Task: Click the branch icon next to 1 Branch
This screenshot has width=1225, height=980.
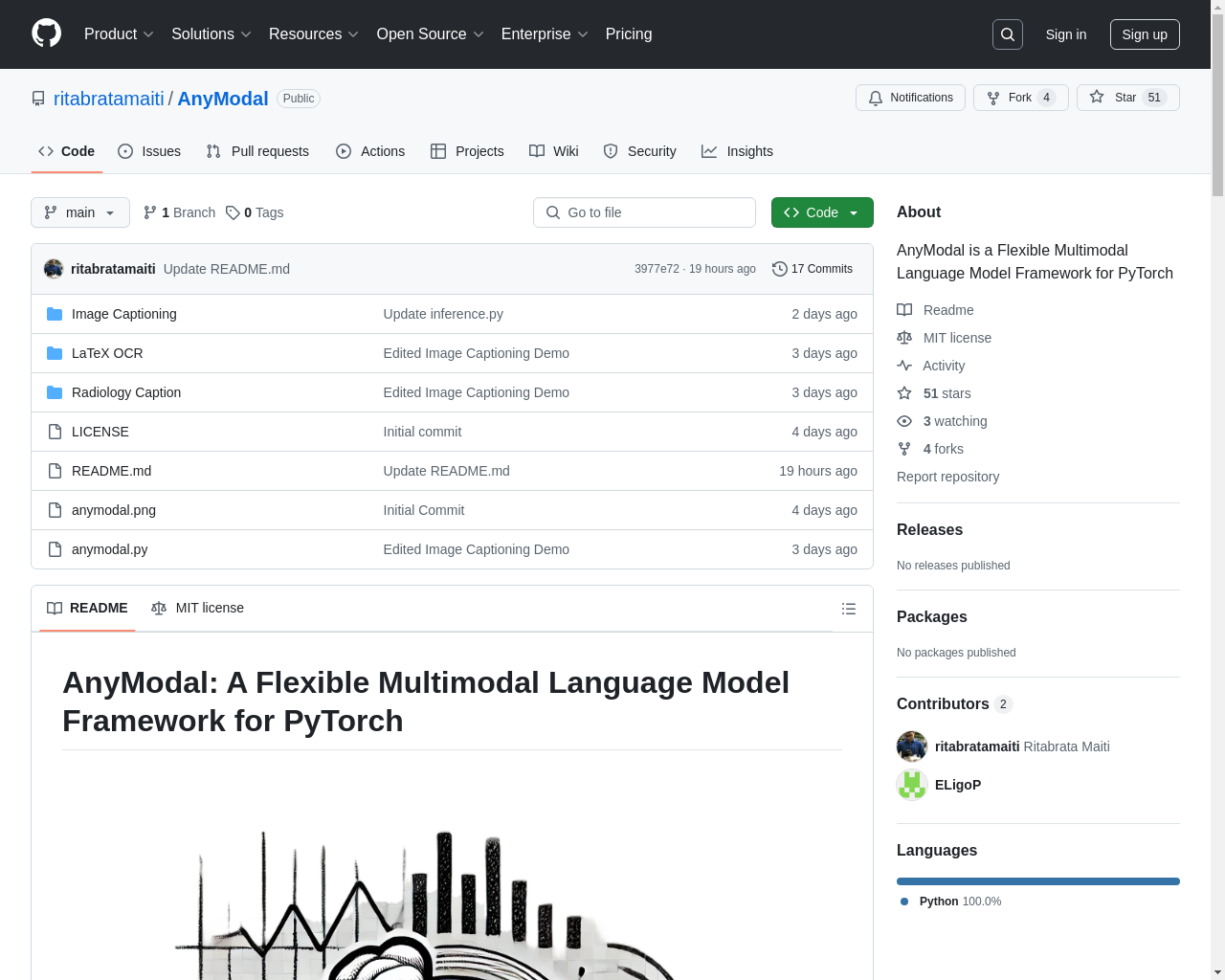Action: 150,212
